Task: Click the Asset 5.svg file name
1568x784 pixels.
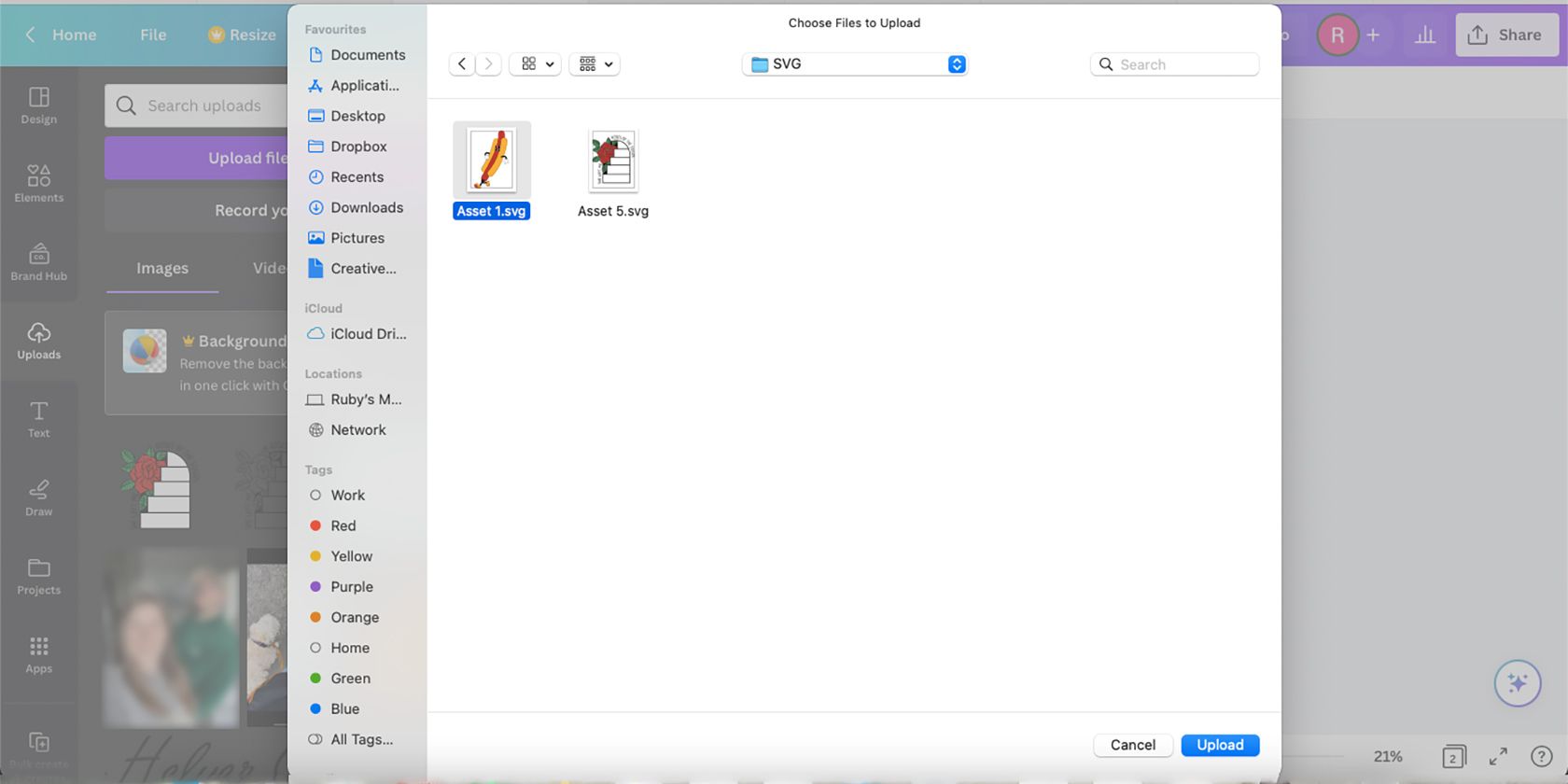Action: click(613, 211)
